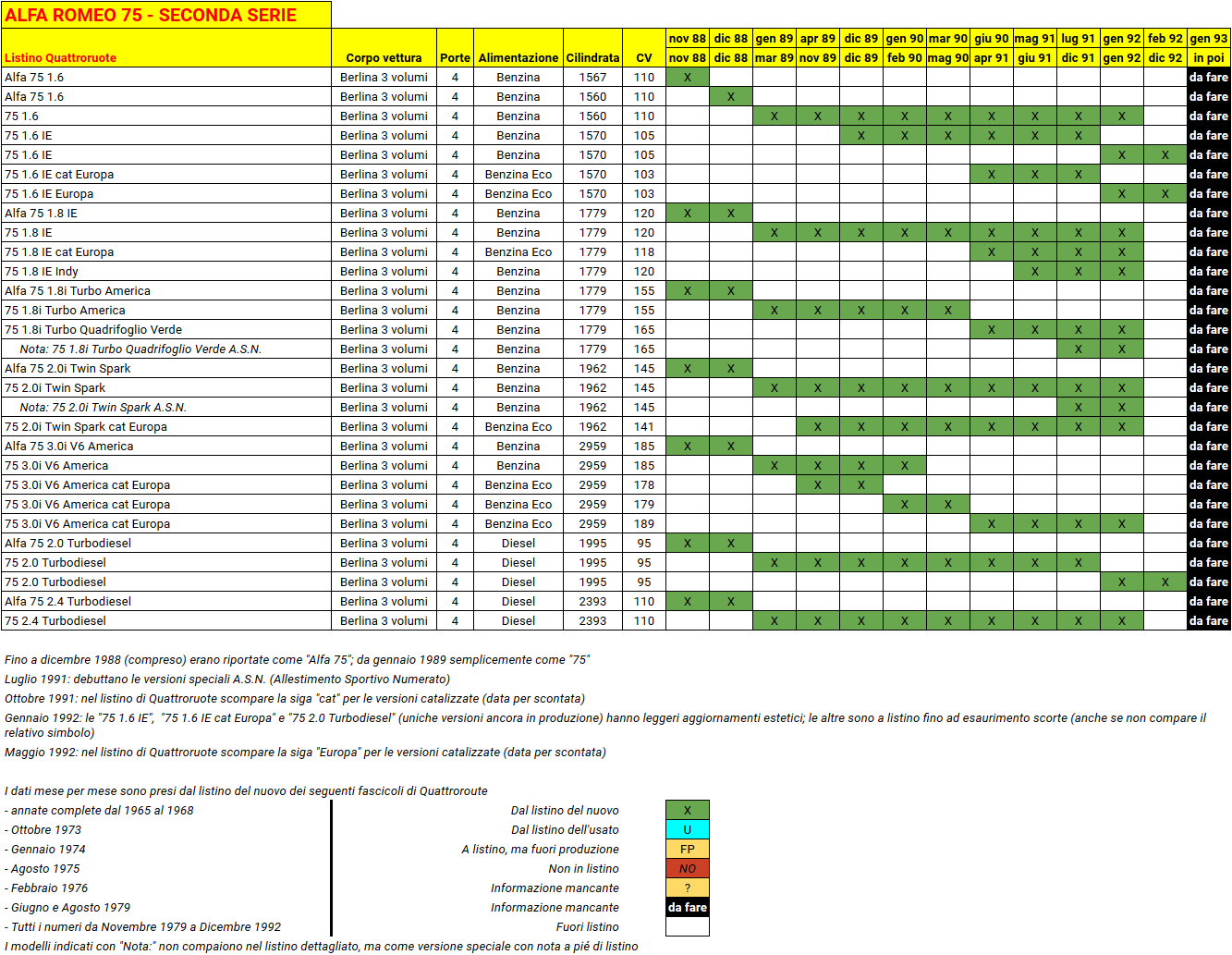Select the yellow question mark legend swatch
This screenshot has height=955, width=1232.
pyautogui.click(x=688, y=888)
